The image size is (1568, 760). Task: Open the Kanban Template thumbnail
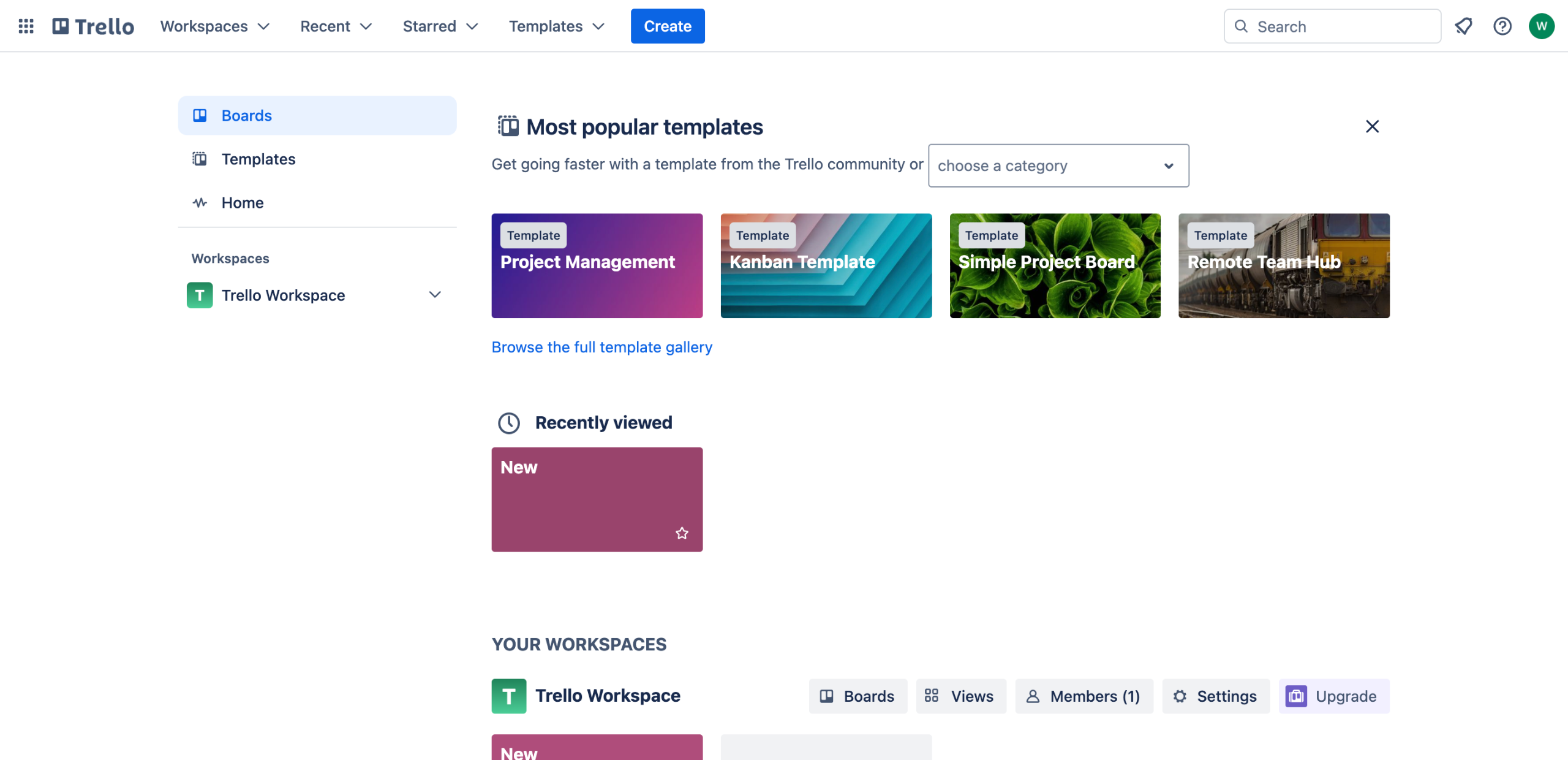(826, 265)
